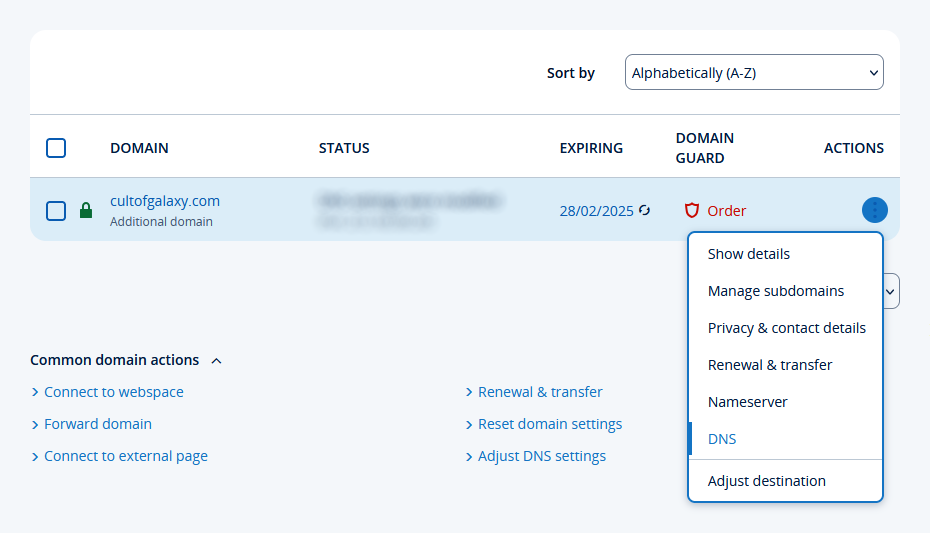930x533 pixels.
Task: Click the green padlock SSL icon
Action: [x=86, y=211]
